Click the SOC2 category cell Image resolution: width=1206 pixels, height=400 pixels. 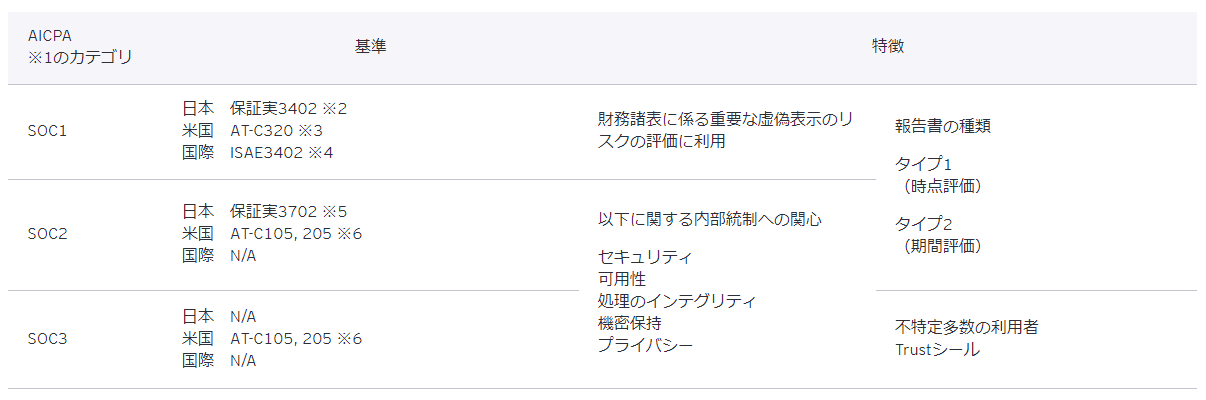47,234
